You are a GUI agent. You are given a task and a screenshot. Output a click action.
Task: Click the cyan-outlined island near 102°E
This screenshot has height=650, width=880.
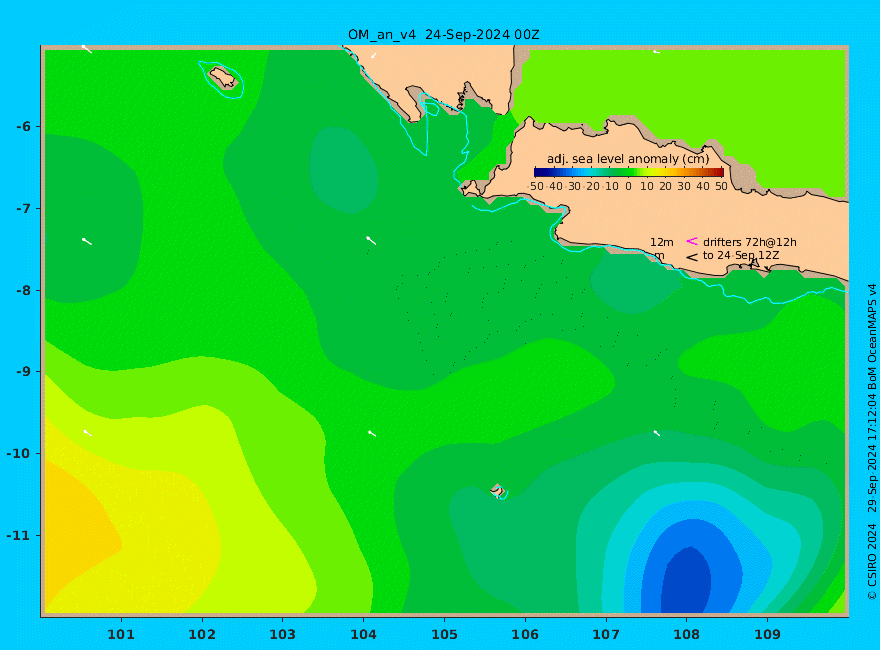click(x=223, y=78)
